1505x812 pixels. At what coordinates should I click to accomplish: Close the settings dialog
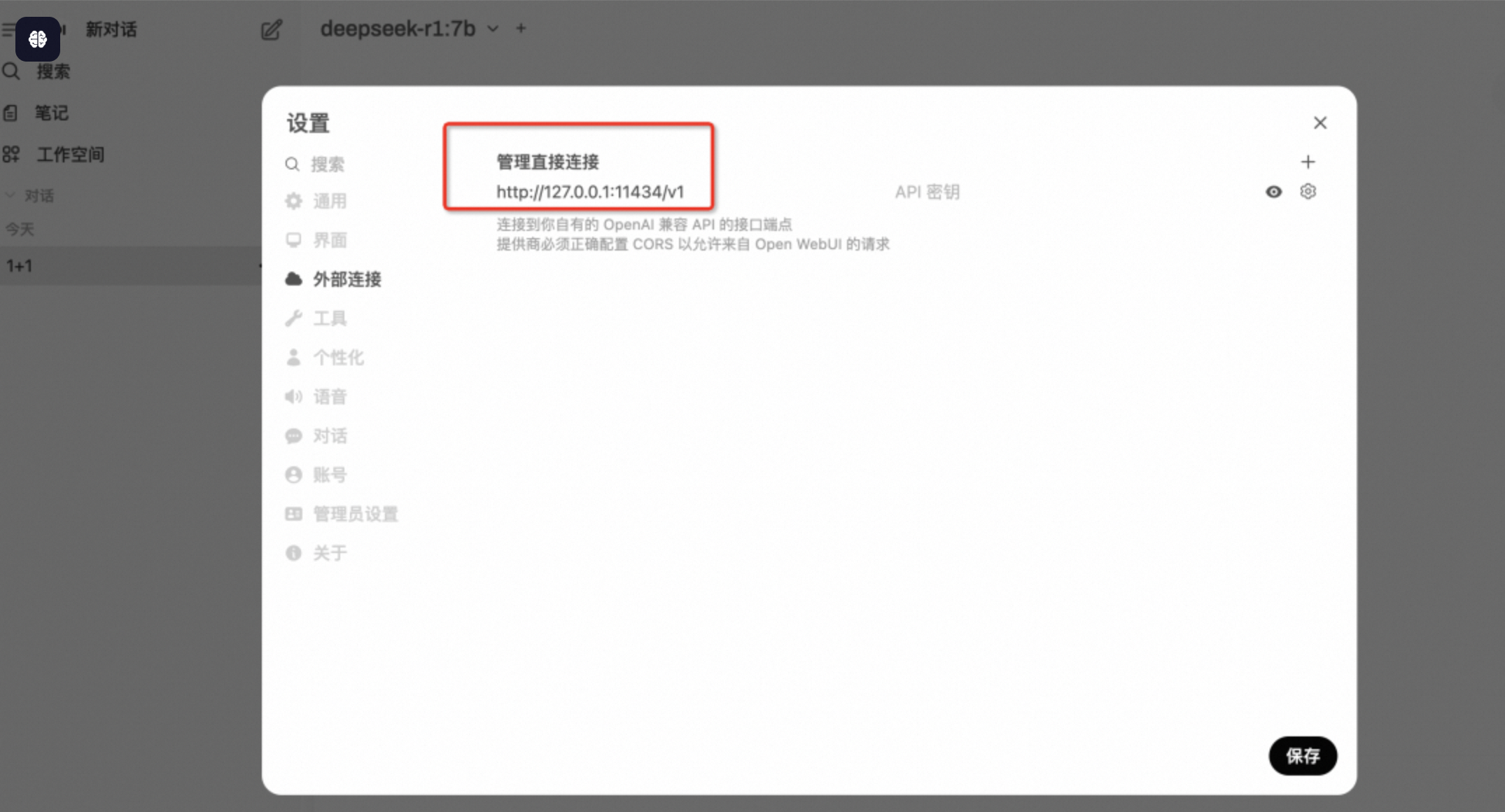click(1319, 123)
